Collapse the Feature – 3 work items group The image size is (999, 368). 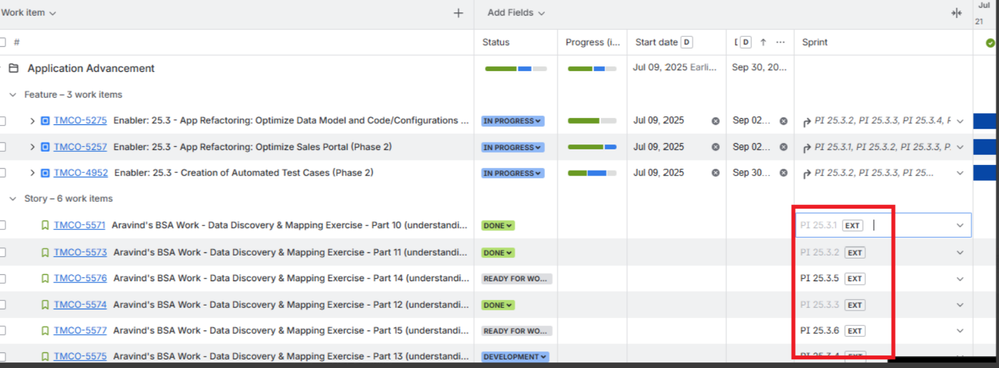pyautogui.click(x=13, y=94)
